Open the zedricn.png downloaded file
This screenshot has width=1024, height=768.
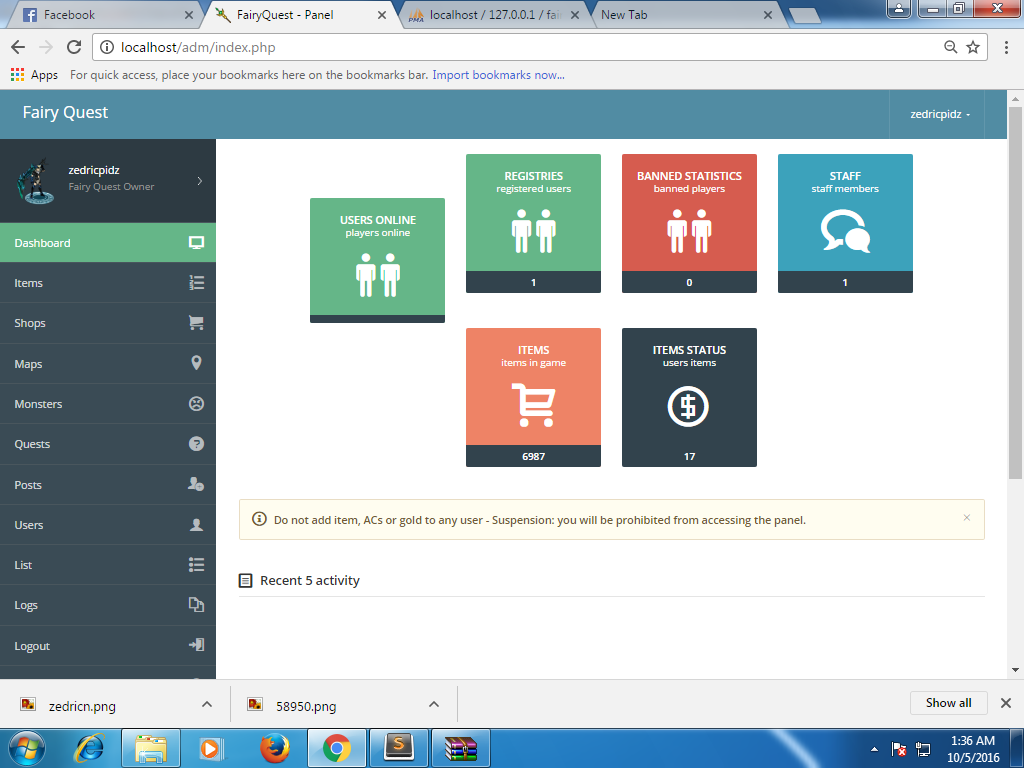point(82,706)
